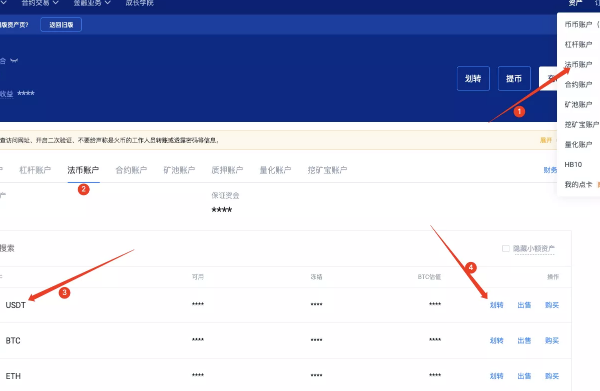The height and width of the screenshot is (391, 600).
Task: Expand the notice via the 展开 link
Action: pos(546,140)
